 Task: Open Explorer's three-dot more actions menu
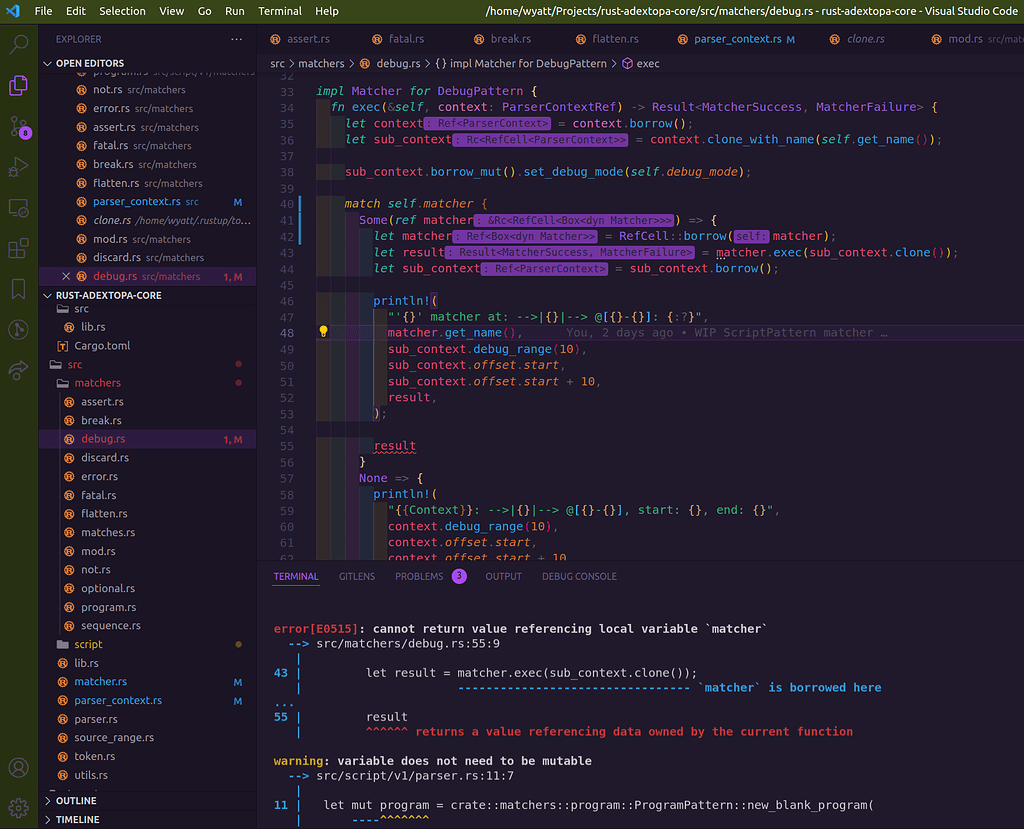(236, 39)
